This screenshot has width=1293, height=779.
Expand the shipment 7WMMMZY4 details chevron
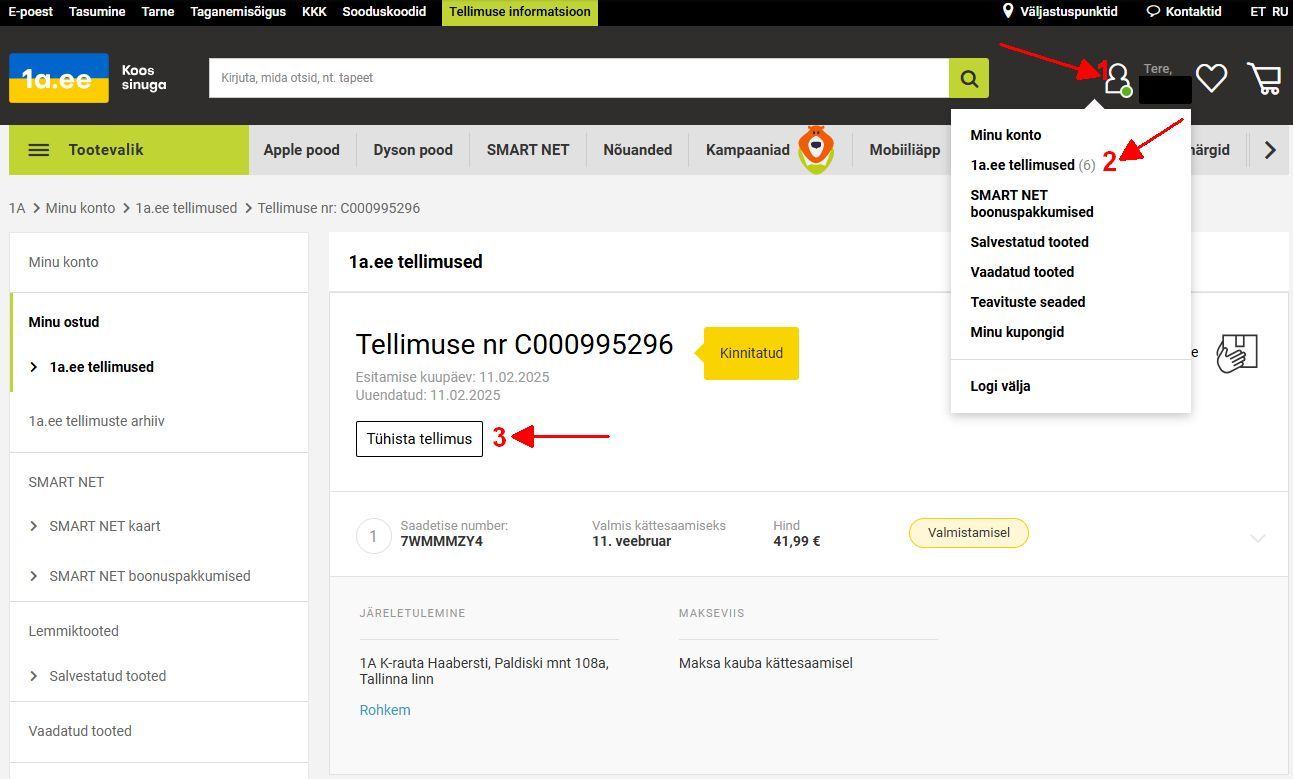[x=1258, y=538]
